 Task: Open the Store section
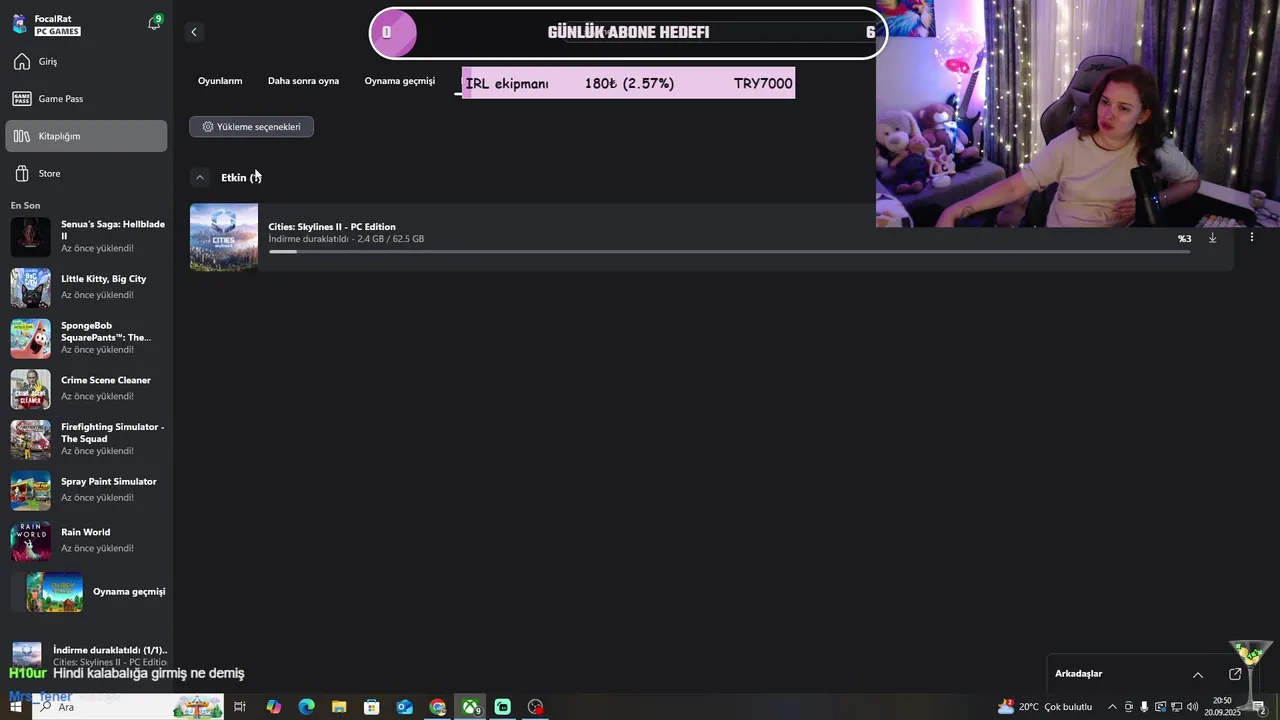86,174
